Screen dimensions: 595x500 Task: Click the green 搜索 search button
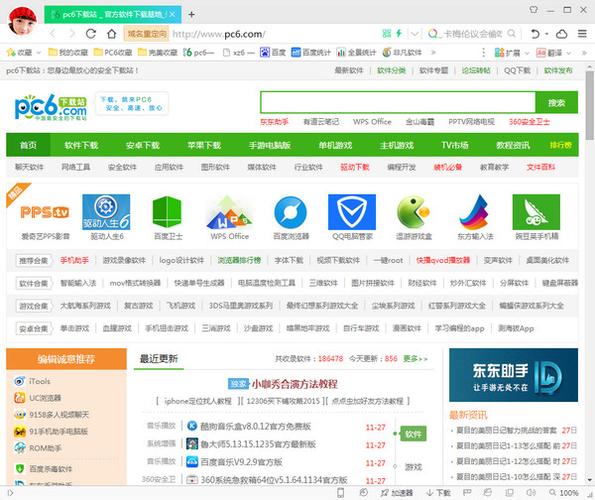click(x=557, y=102)
